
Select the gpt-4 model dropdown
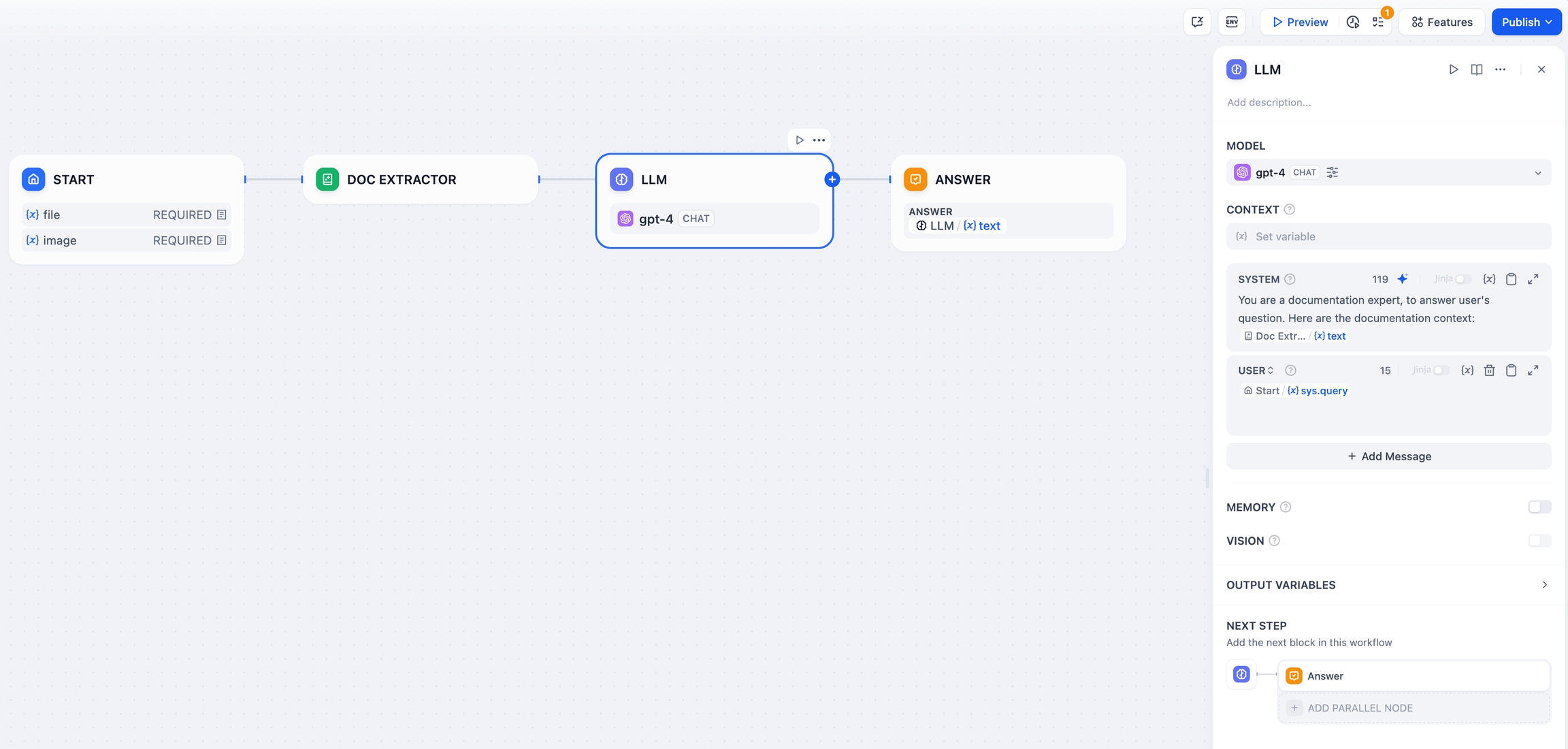pyautogui.click(x=1388, y=172)
